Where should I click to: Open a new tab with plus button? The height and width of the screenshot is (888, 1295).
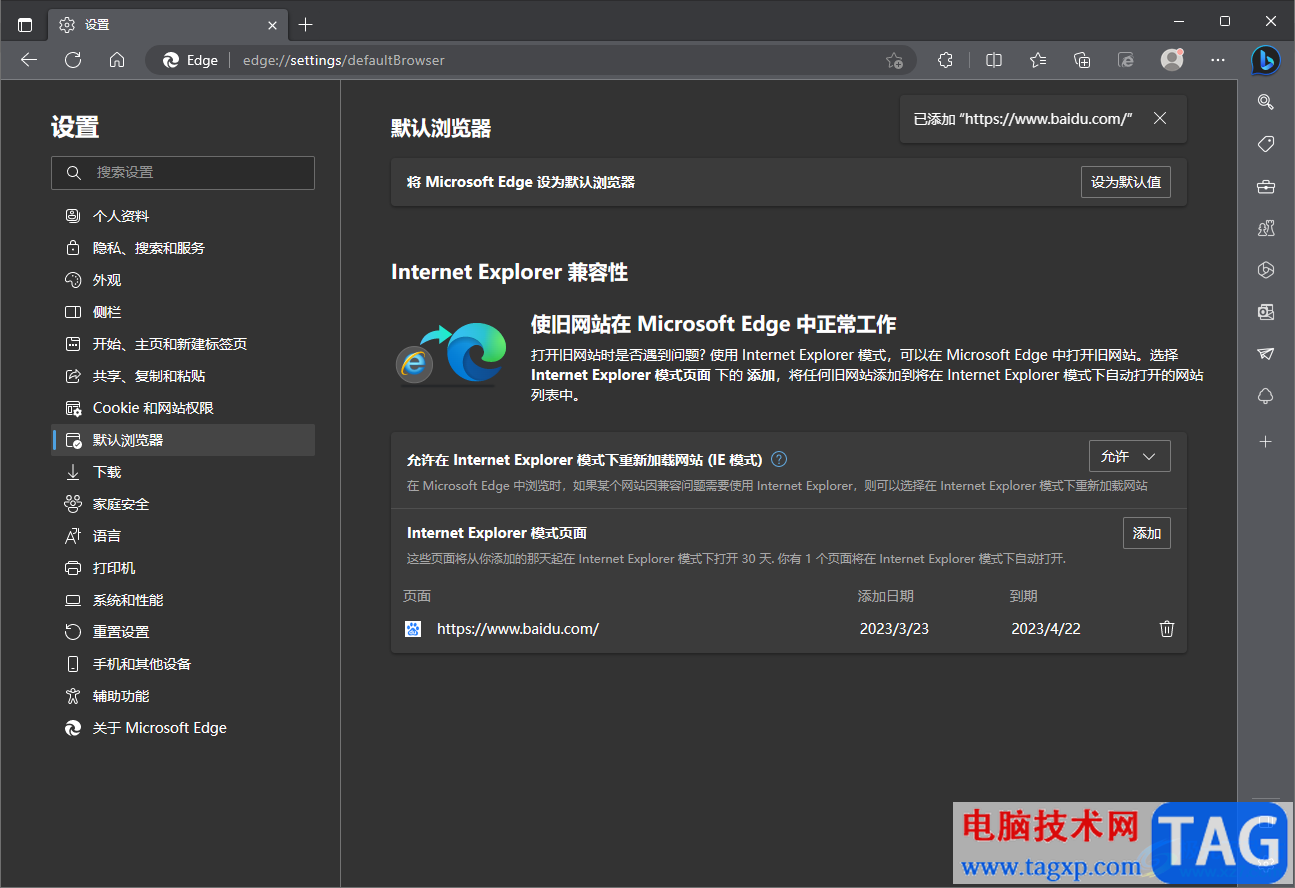pos(306,24)
